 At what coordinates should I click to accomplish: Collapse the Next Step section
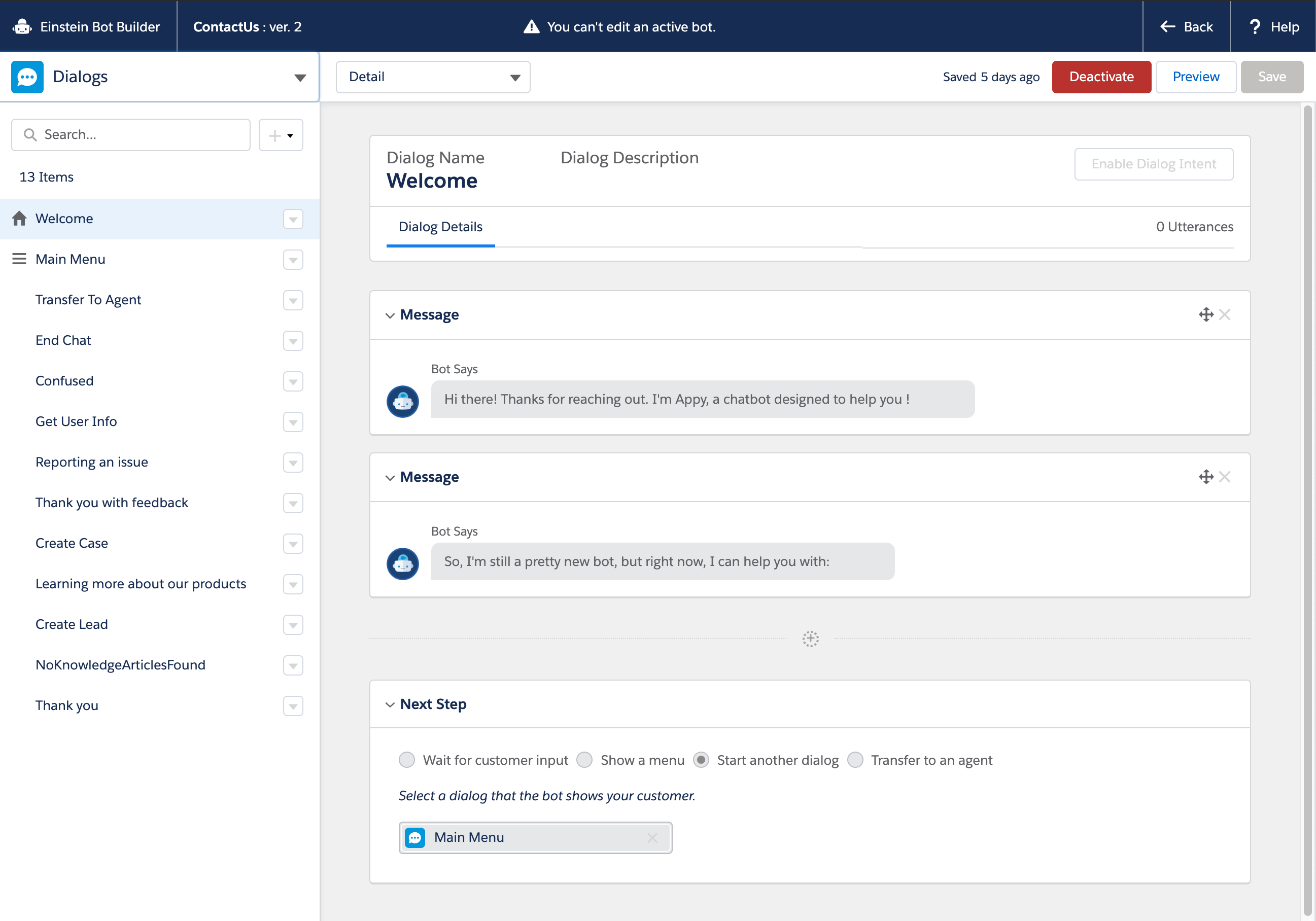pos(390,704)
